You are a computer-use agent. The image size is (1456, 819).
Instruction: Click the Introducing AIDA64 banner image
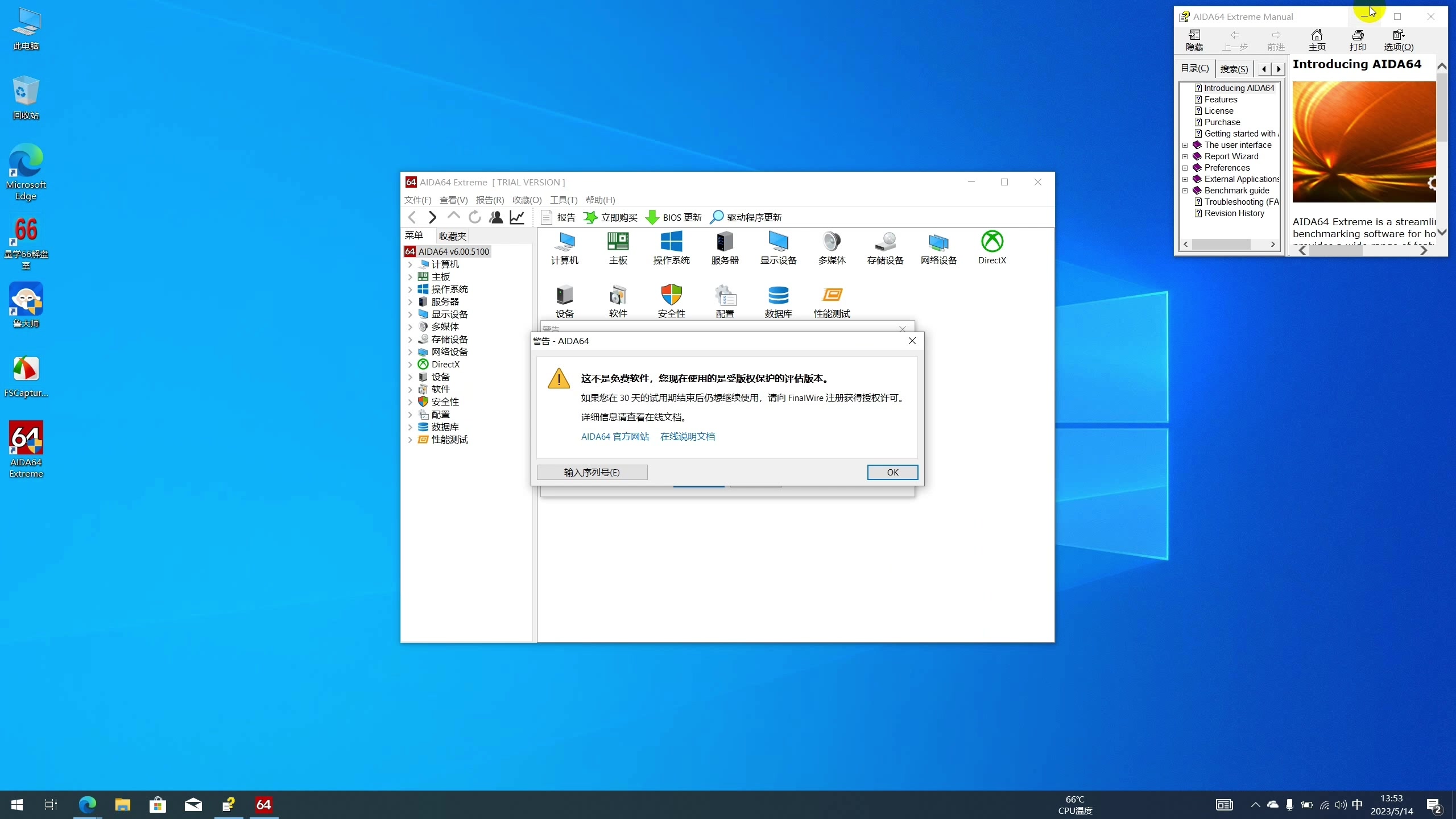coord(1364,142)
